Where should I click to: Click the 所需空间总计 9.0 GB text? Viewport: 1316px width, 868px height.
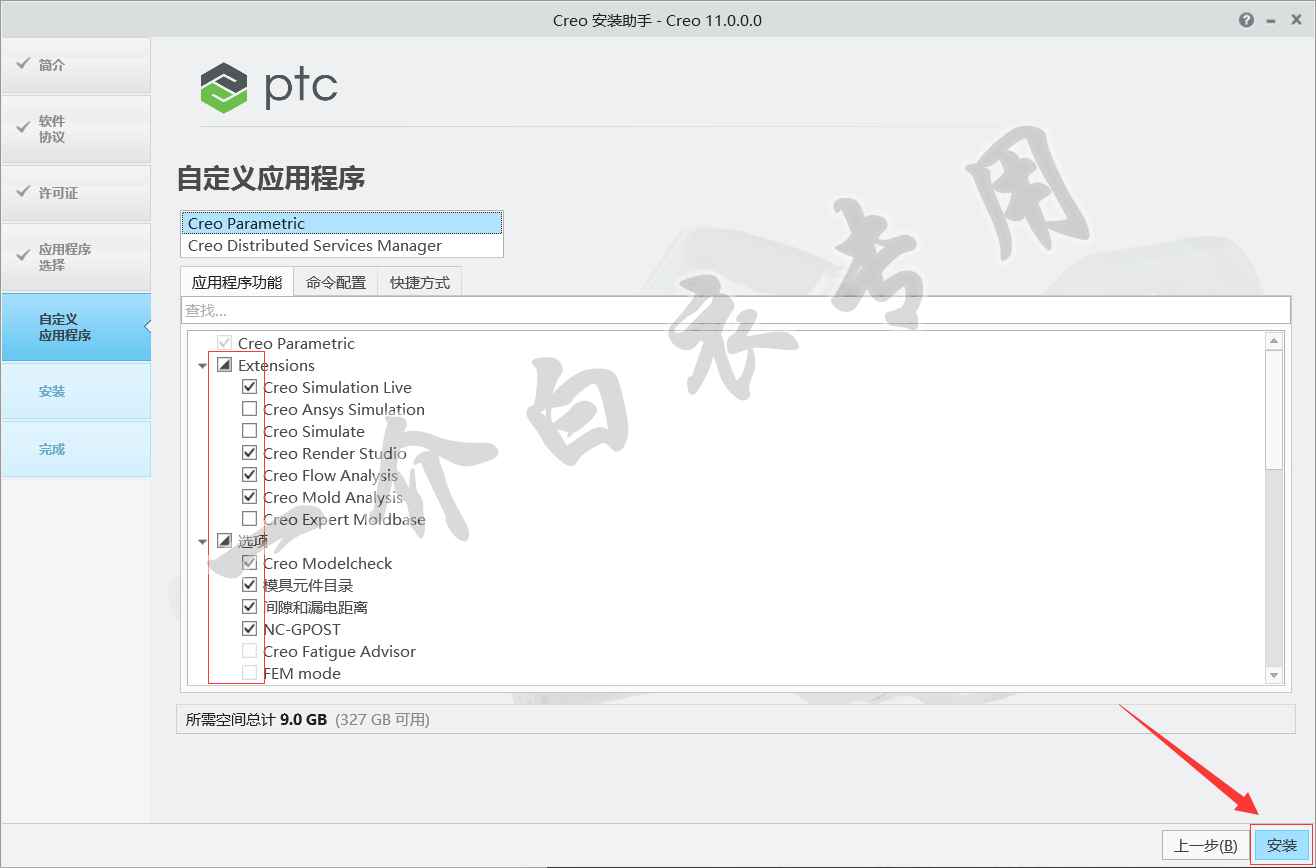[x=256, y=719]
